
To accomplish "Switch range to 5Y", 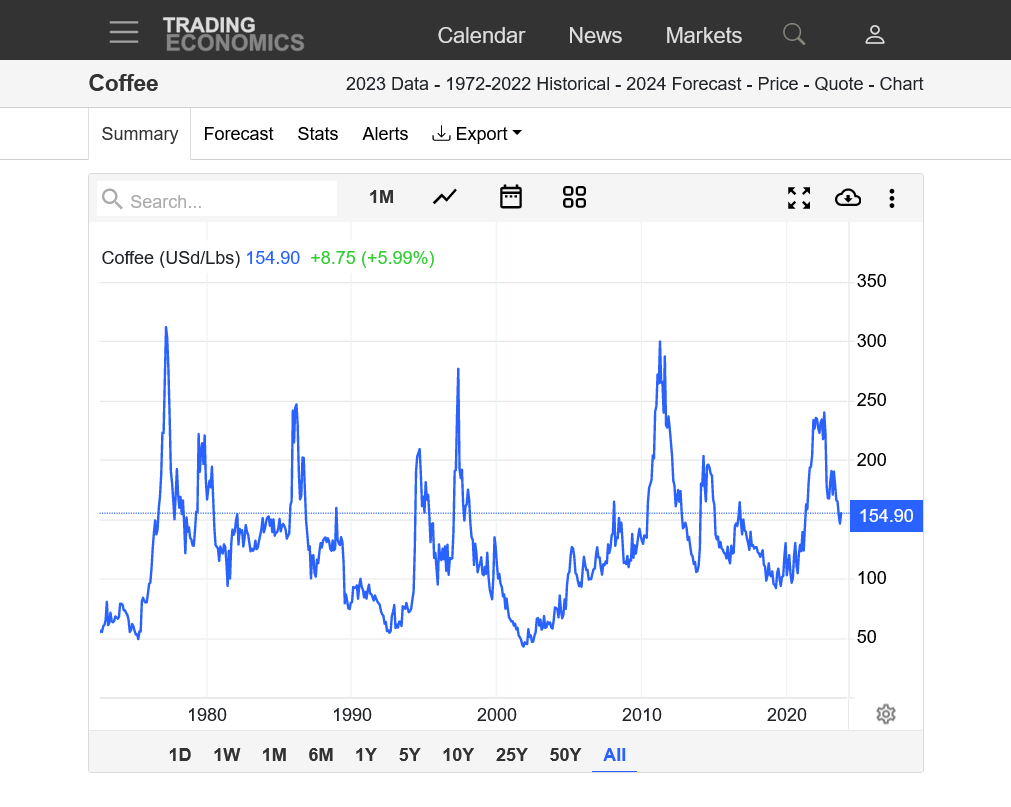I will tap(410, 755).
